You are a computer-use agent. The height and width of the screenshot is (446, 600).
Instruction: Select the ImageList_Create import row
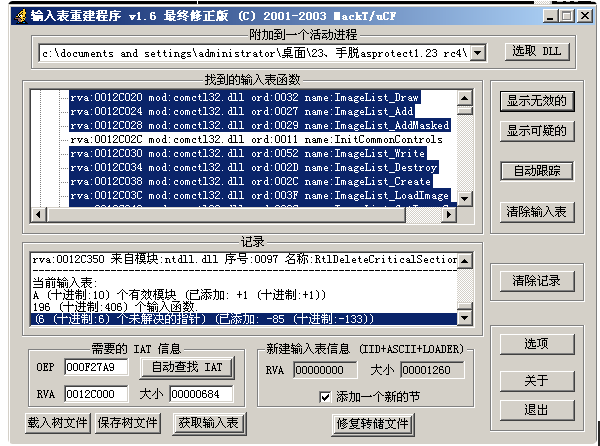coord(251,181)
